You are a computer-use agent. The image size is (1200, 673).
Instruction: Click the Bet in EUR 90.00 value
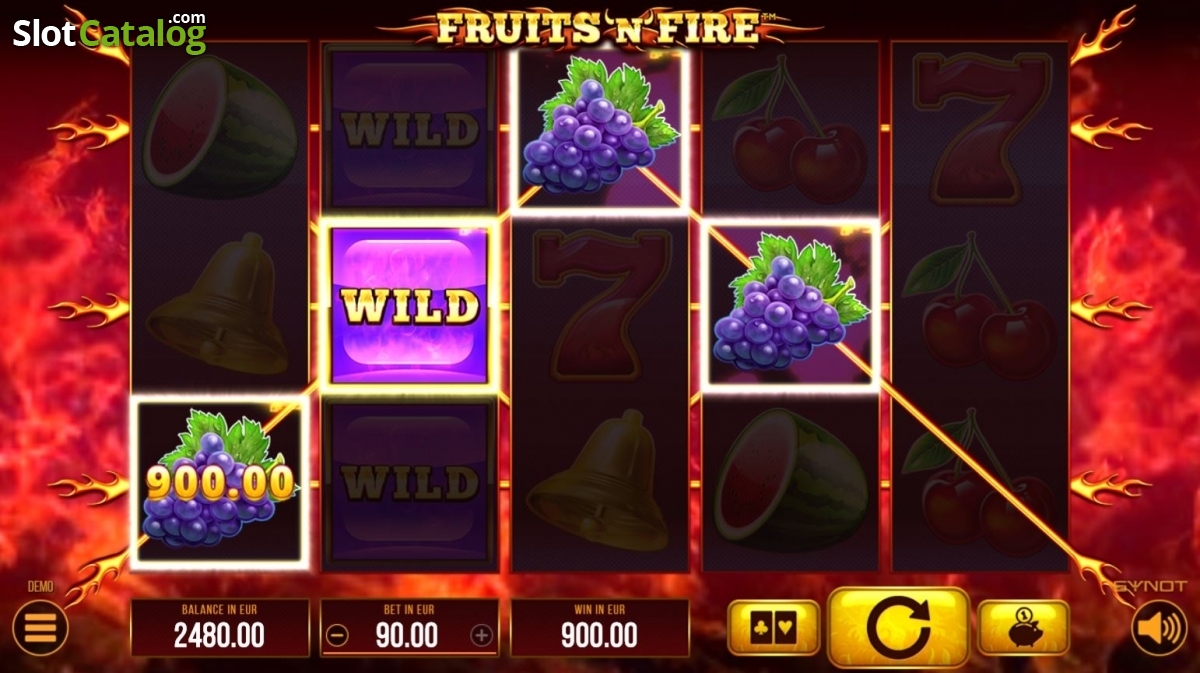409,635
